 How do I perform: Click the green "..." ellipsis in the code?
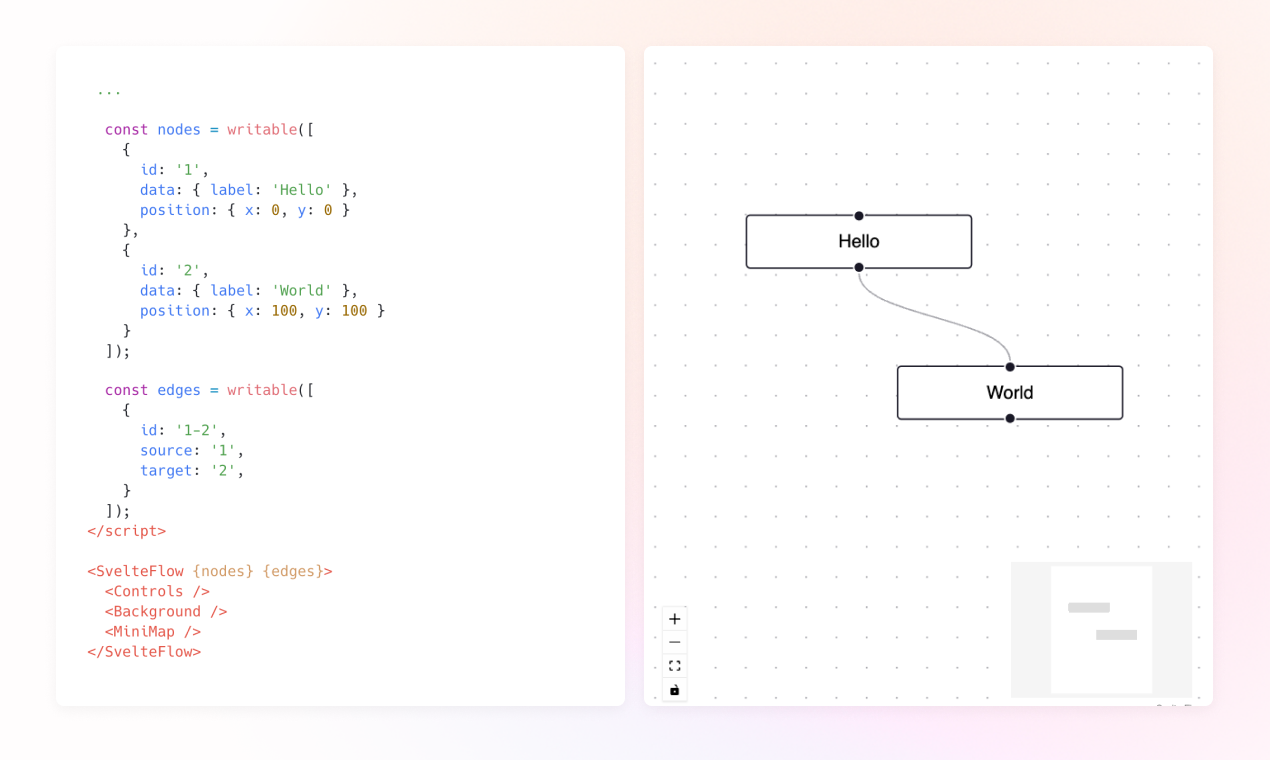[109, 91]
